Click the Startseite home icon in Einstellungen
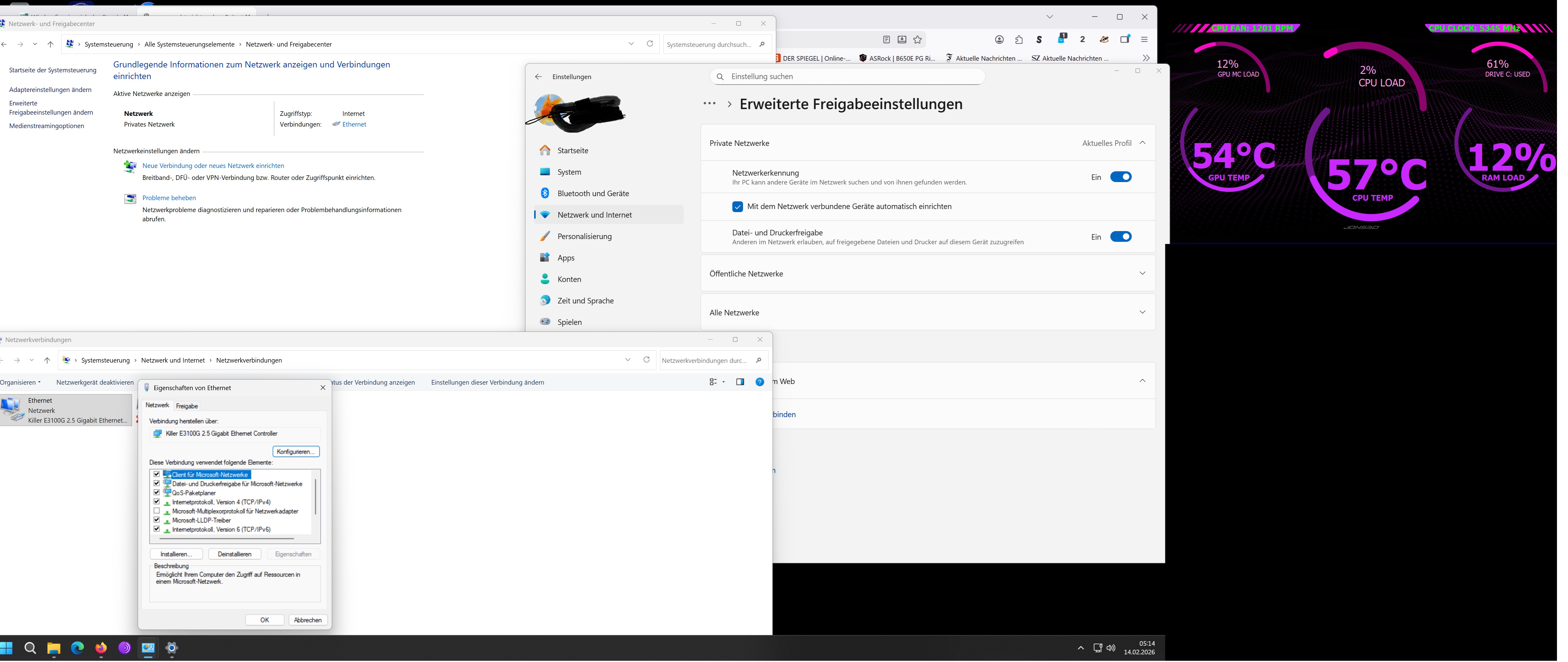 545,150
